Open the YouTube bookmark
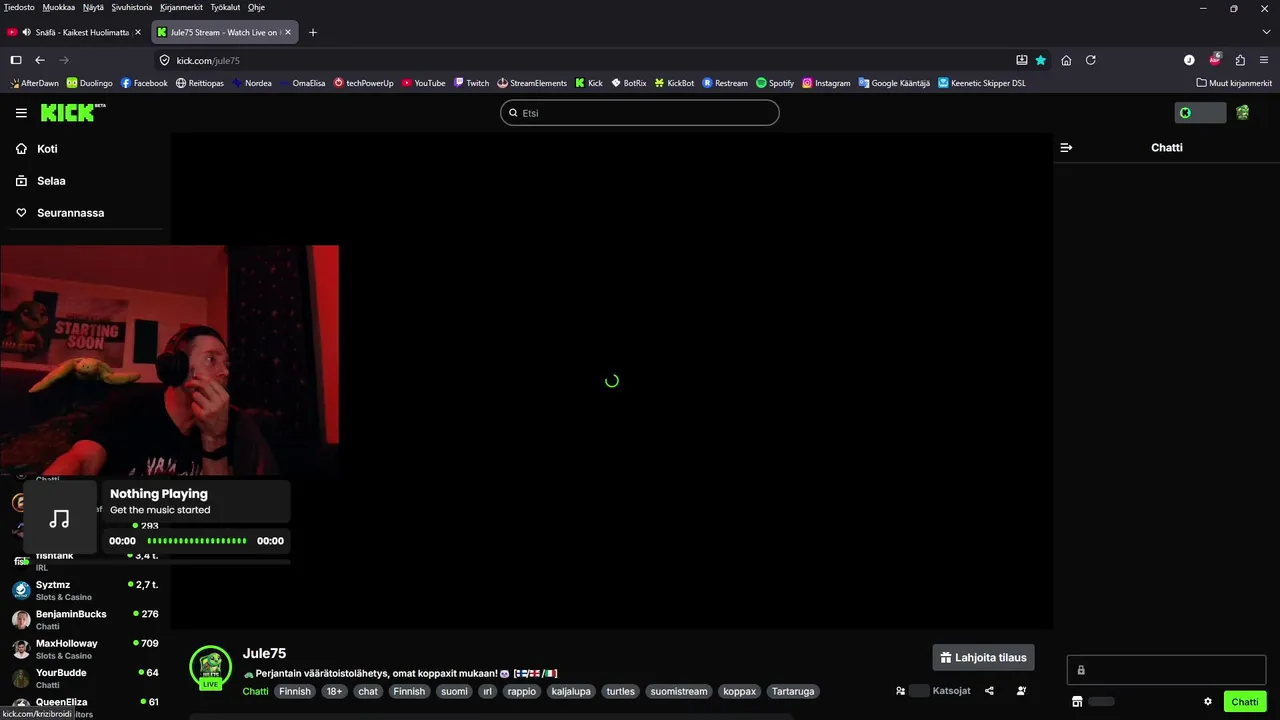Screen dimensions: 1280x720 tap(424, 83)
